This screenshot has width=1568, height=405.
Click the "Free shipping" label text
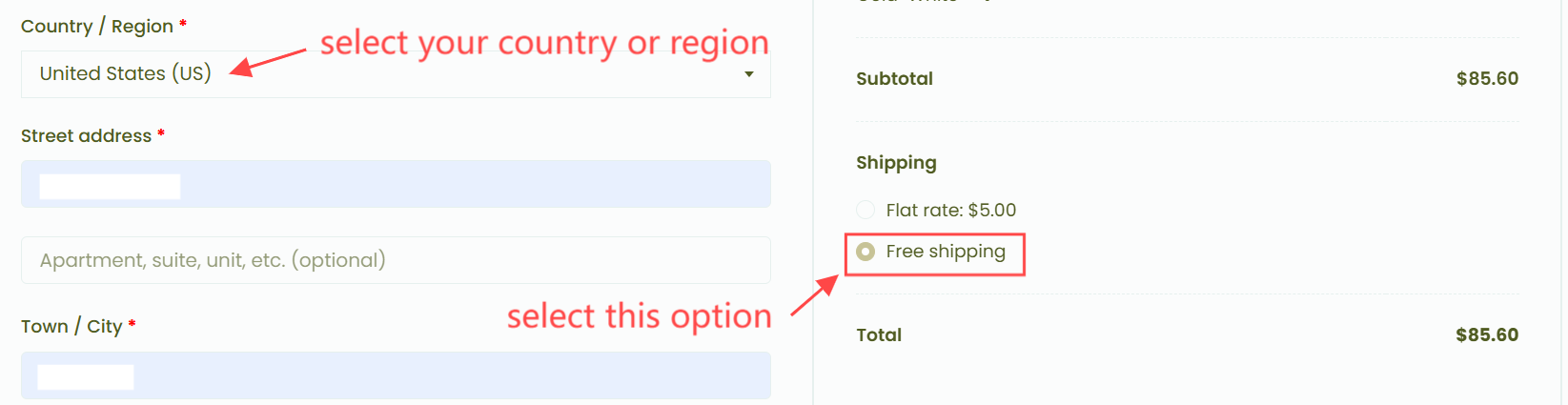coord(945,252)
